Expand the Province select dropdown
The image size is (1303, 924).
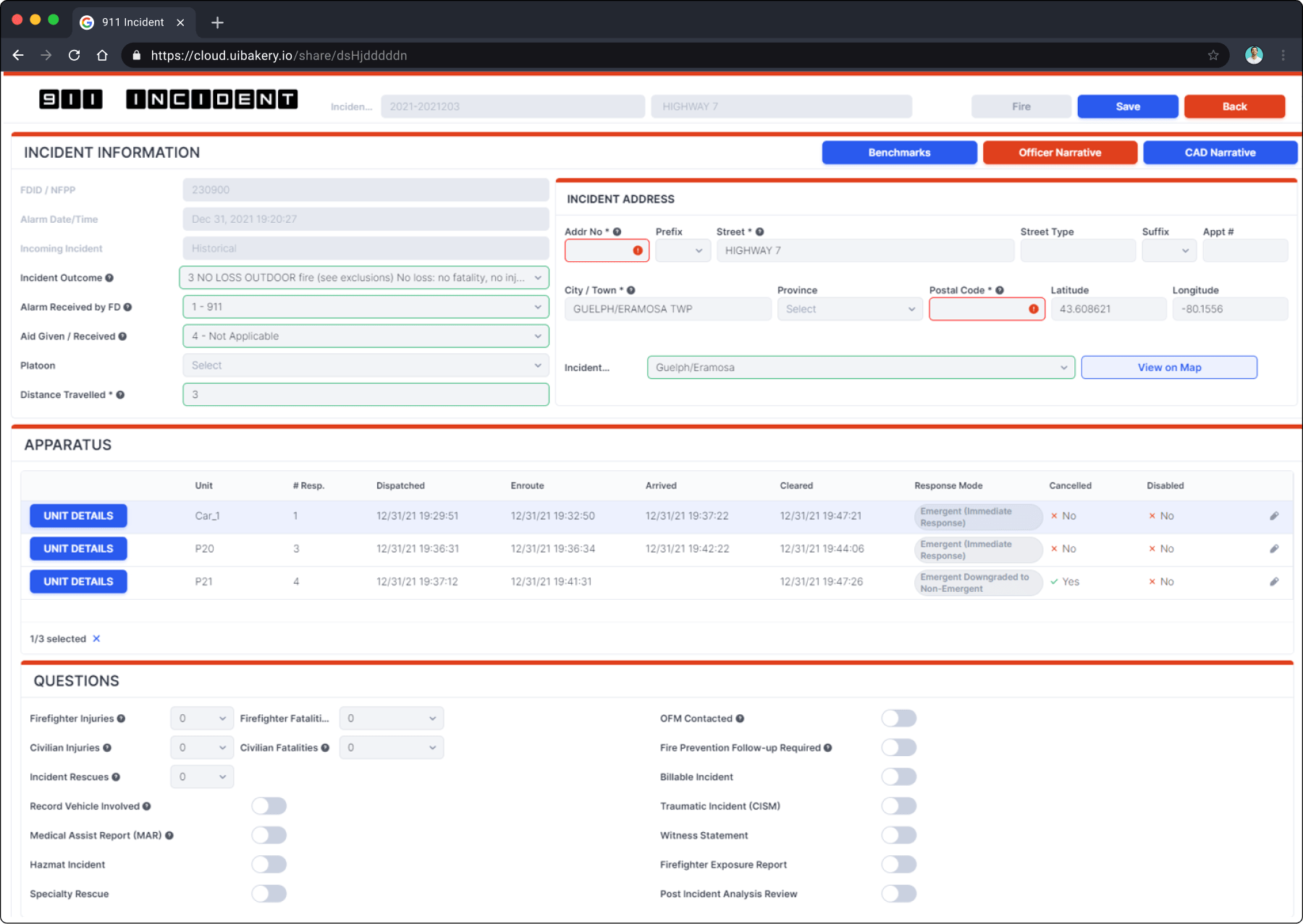850,309
